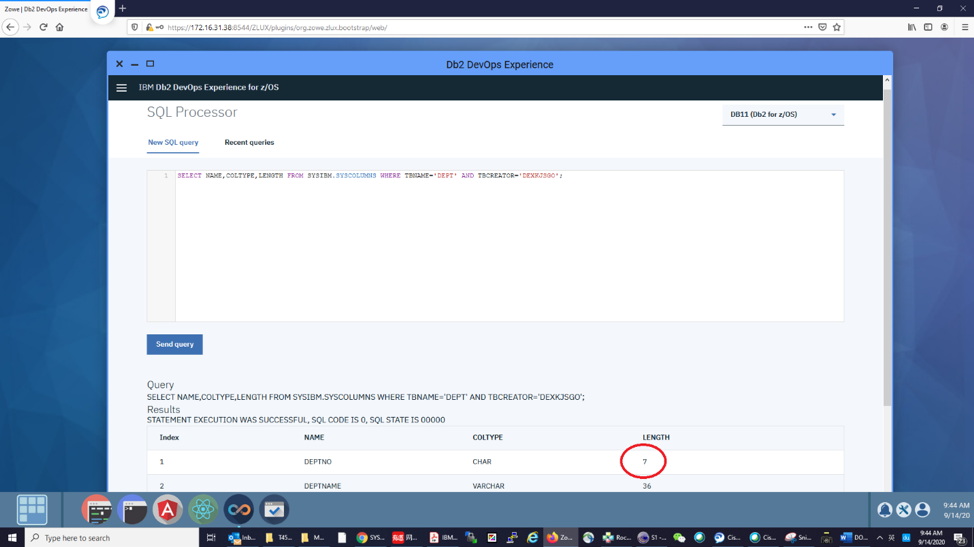Screen dimensions: 974x547
Task: Open a new browser tab
Action: [122, 9]
